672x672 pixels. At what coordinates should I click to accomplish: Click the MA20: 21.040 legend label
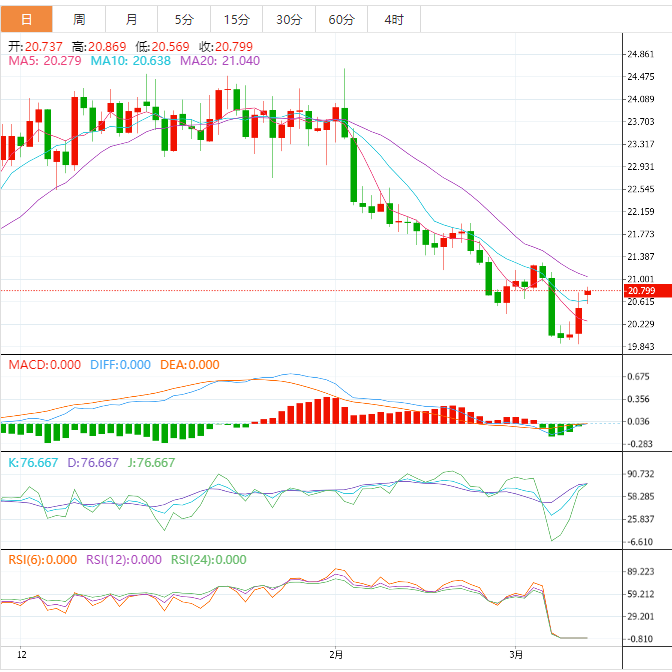click(220, 60)
